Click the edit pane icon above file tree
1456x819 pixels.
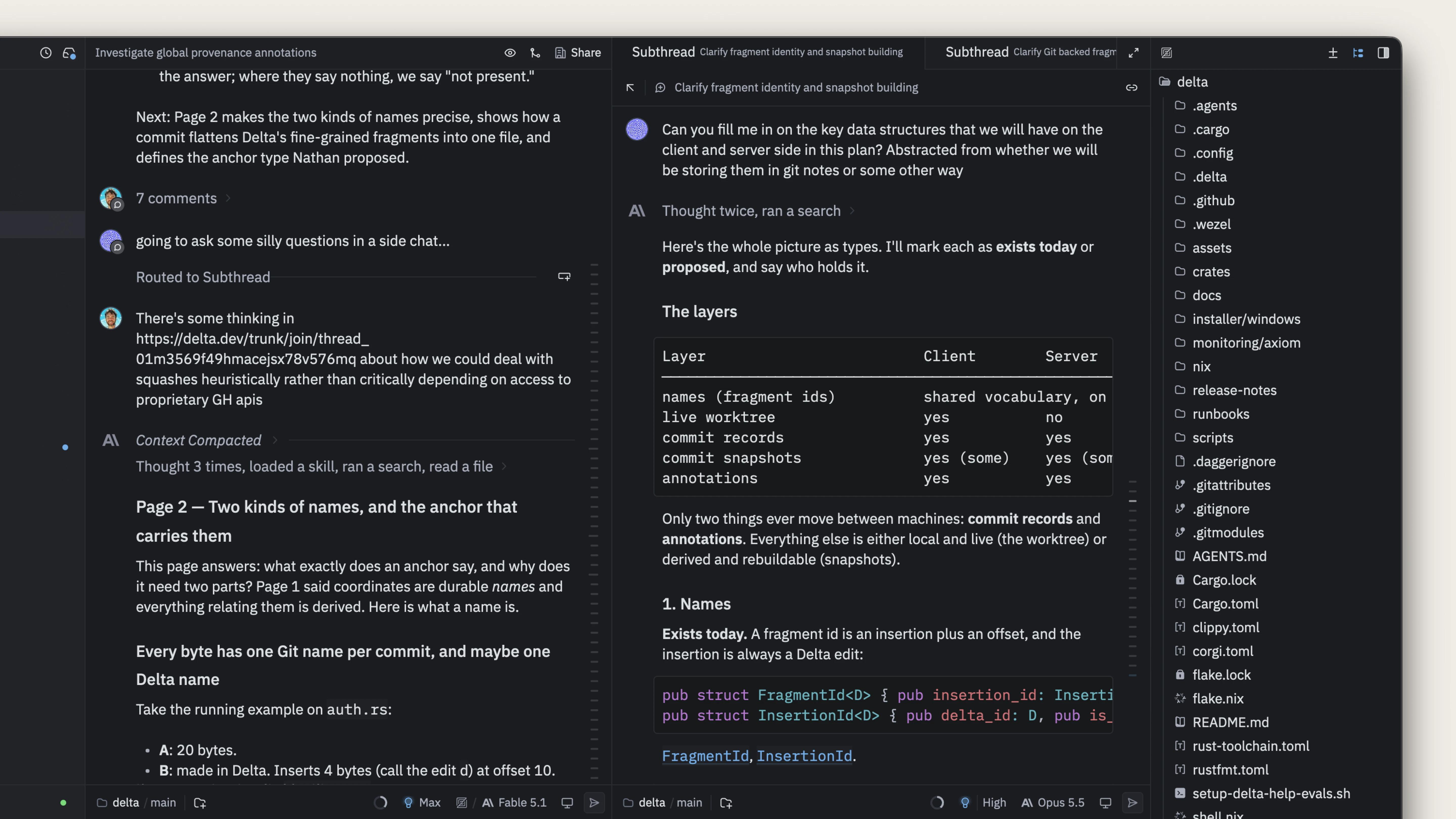(1167, 53)
